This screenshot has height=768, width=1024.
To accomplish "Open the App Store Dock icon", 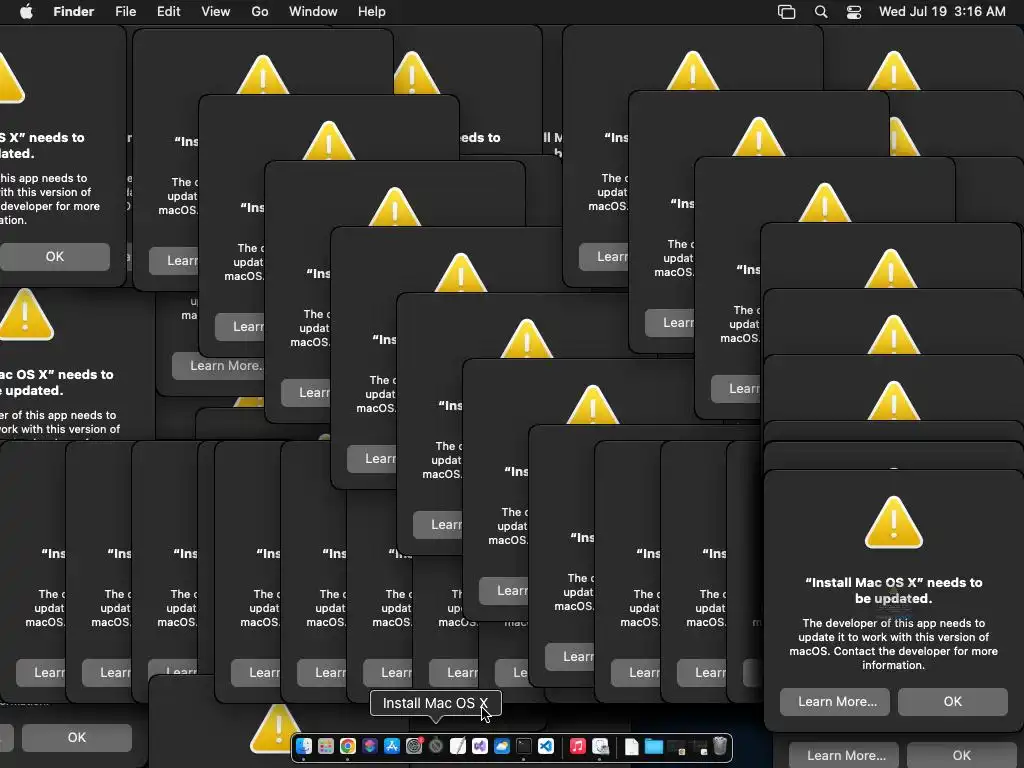I will pos(392,746).
